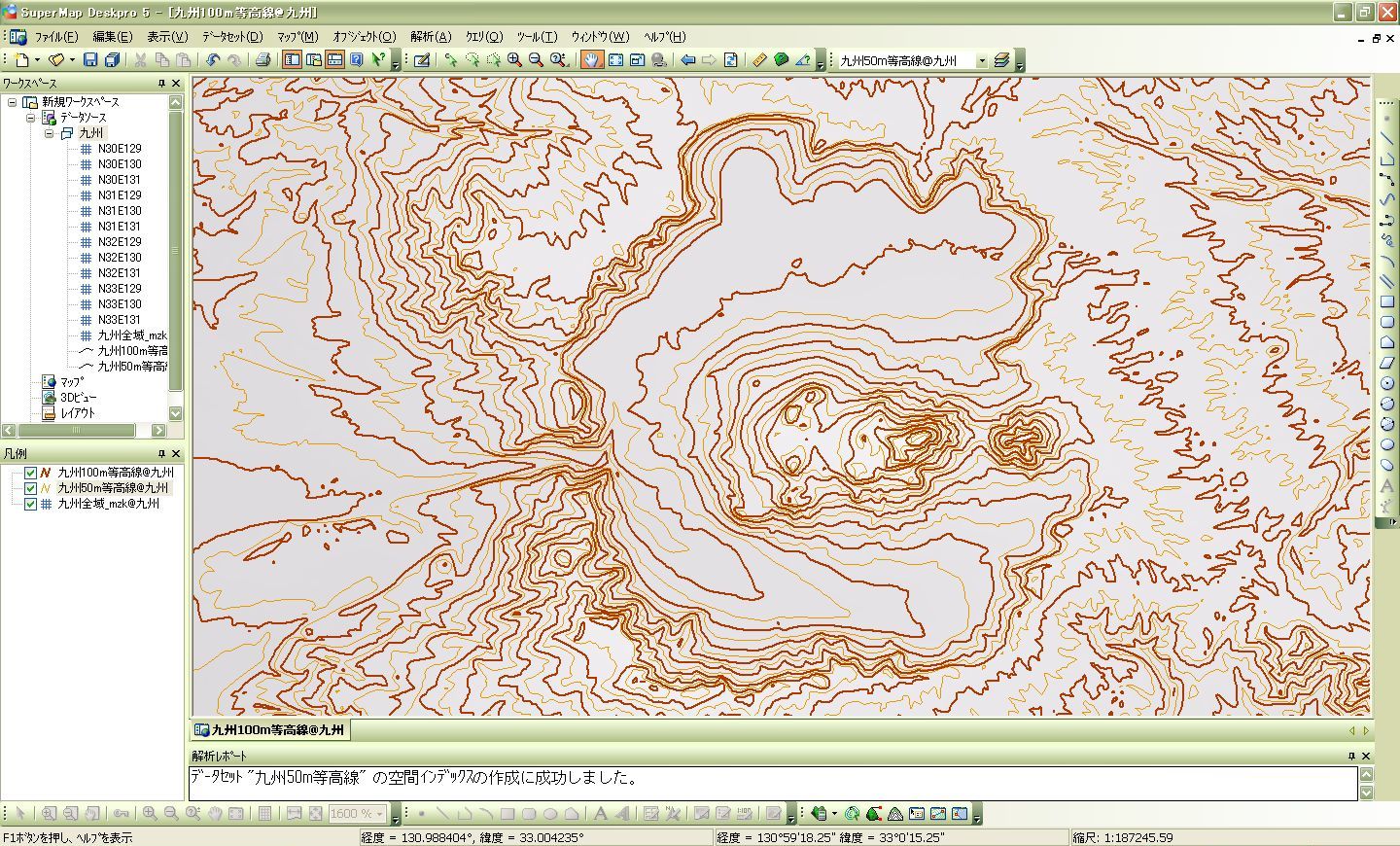The image size is (1400, 846).
Task: Click the New document toolbar icon
Action: click(21, 60)
